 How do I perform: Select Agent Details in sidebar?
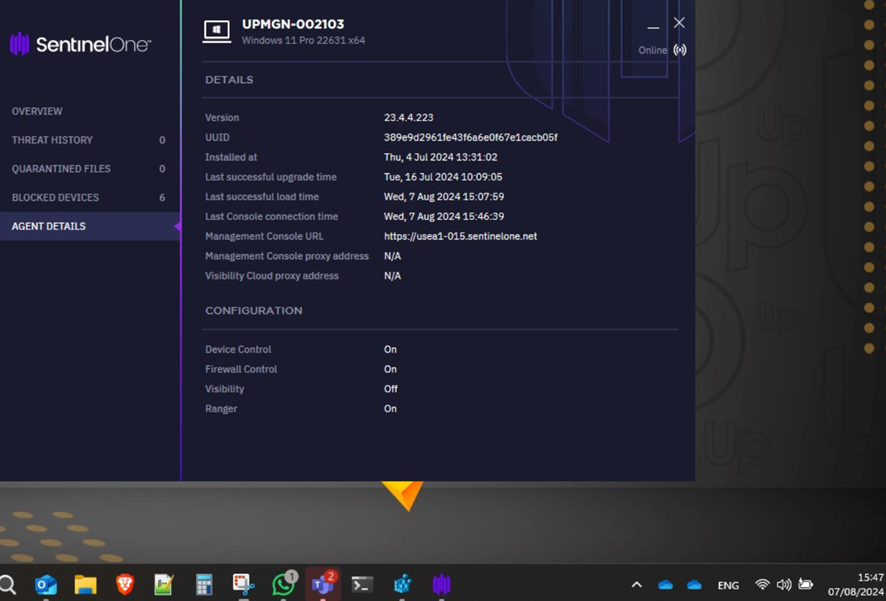(49, 227)
